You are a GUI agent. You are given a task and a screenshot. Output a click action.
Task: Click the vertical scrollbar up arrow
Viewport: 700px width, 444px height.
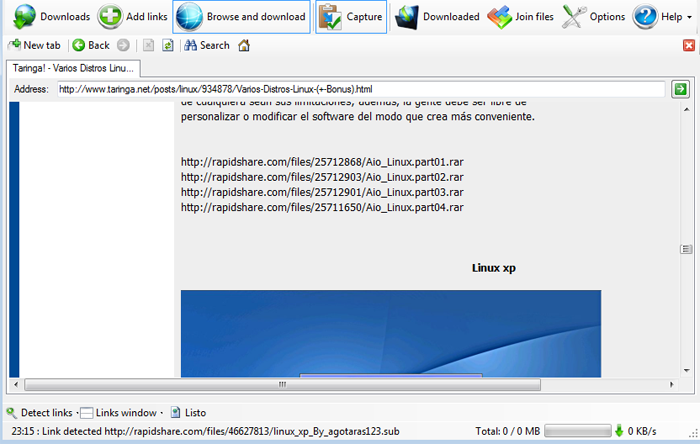point(687,109)
